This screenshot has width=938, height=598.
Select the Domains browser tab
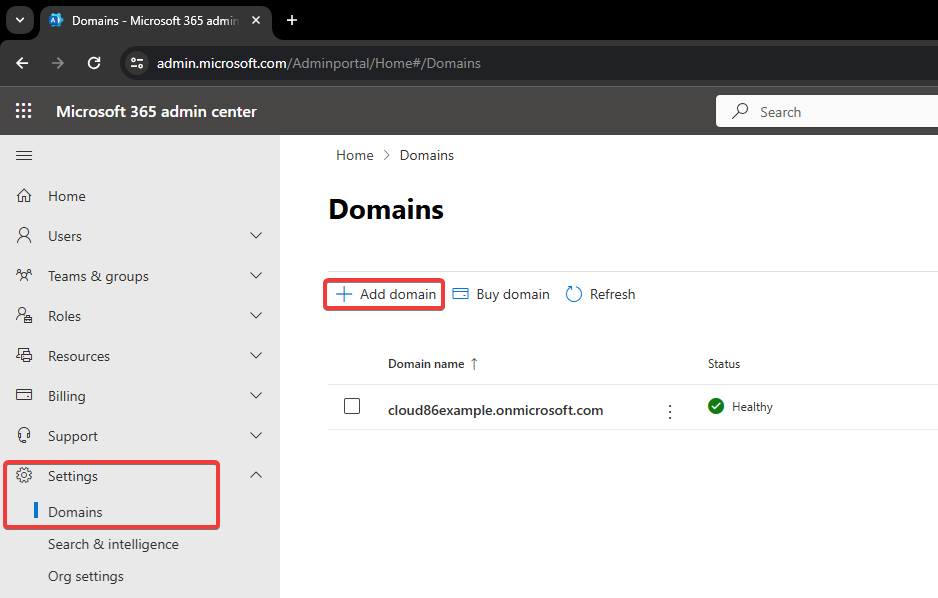156,22
